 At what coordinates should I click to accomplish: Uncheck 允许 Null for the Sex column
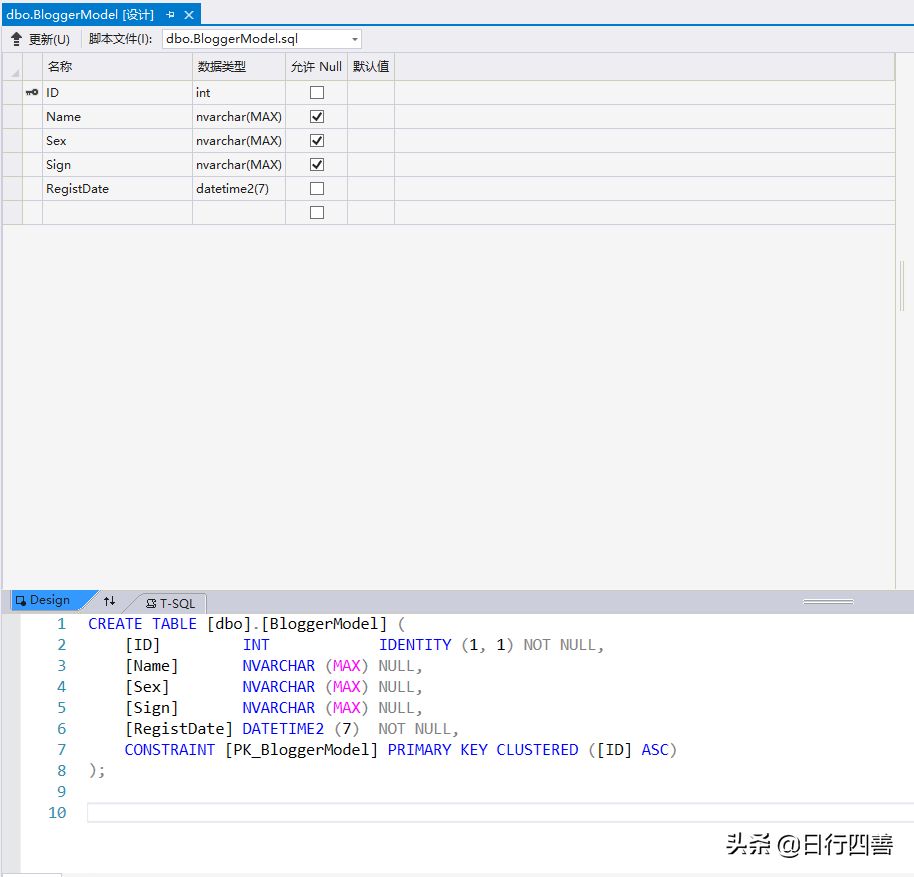[x=316, y=140]
